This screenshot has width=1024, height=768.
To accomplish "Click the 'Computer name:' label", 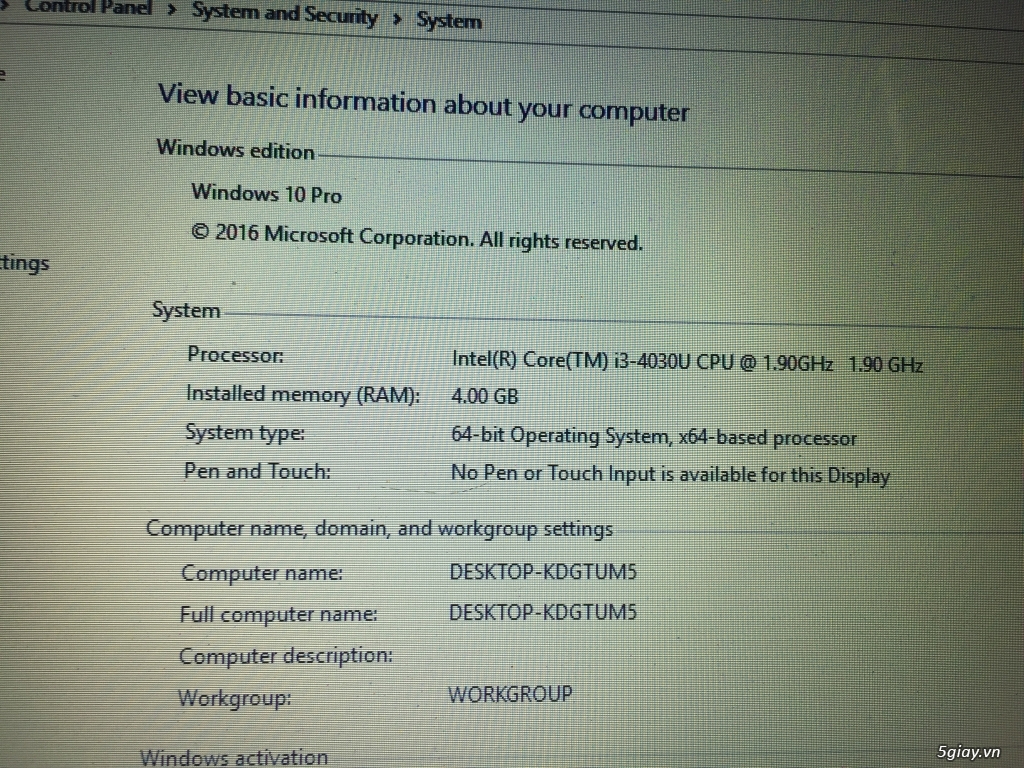I will click(x=262, y=573).
